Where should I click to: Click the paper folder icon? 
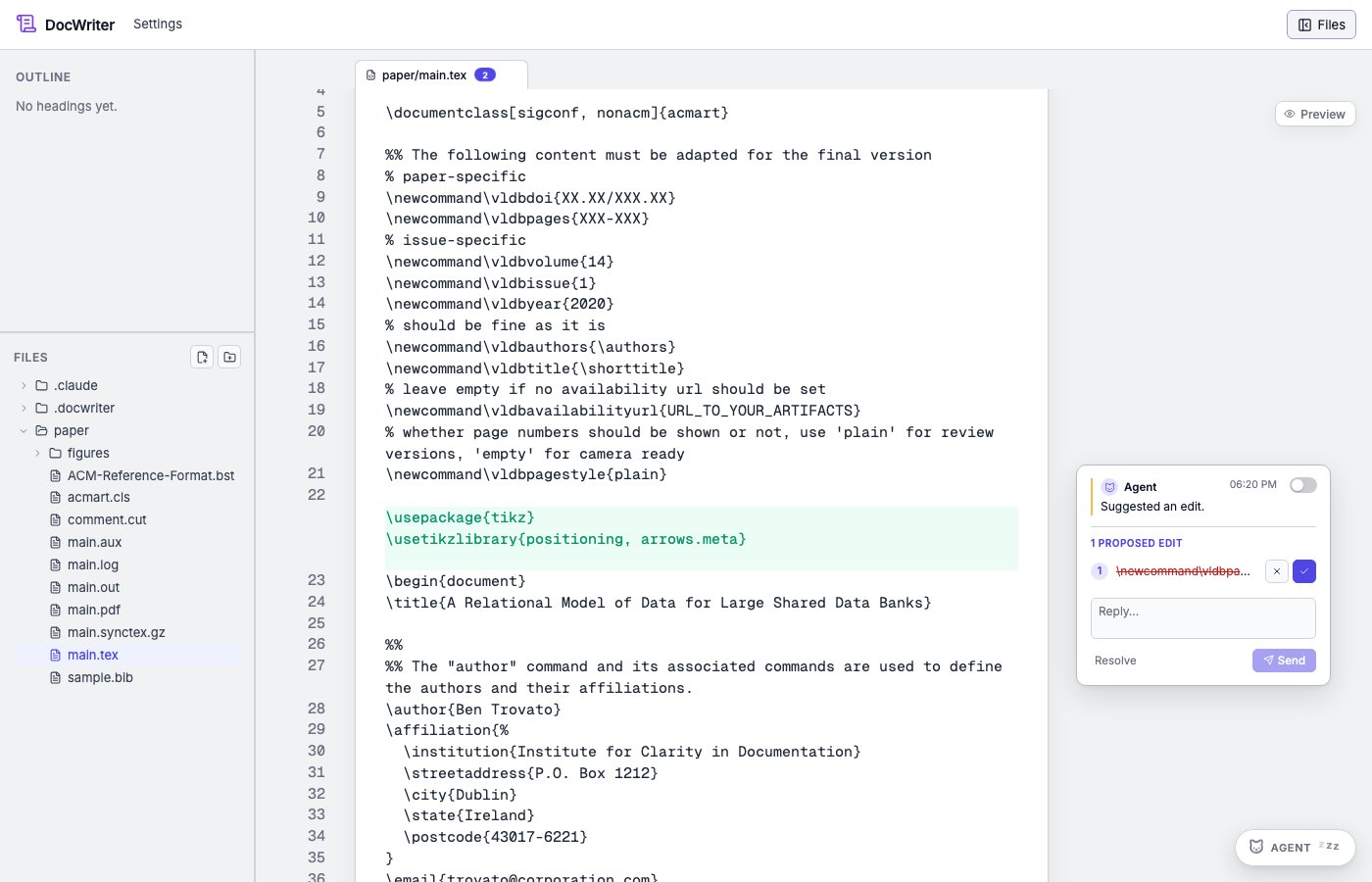tap(42, 430)
